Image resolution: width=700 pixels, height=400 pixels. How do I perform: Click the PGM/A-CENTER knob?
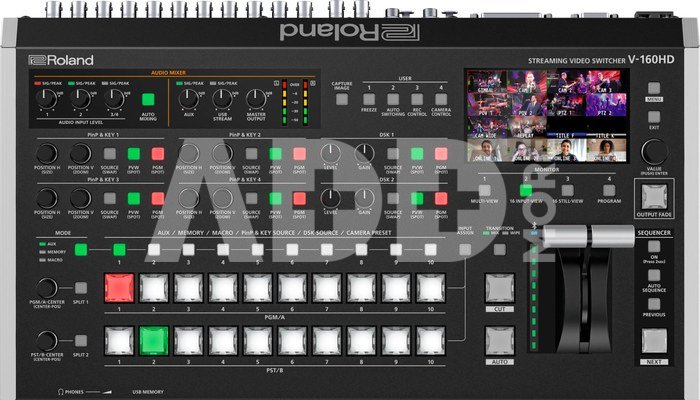47,288
